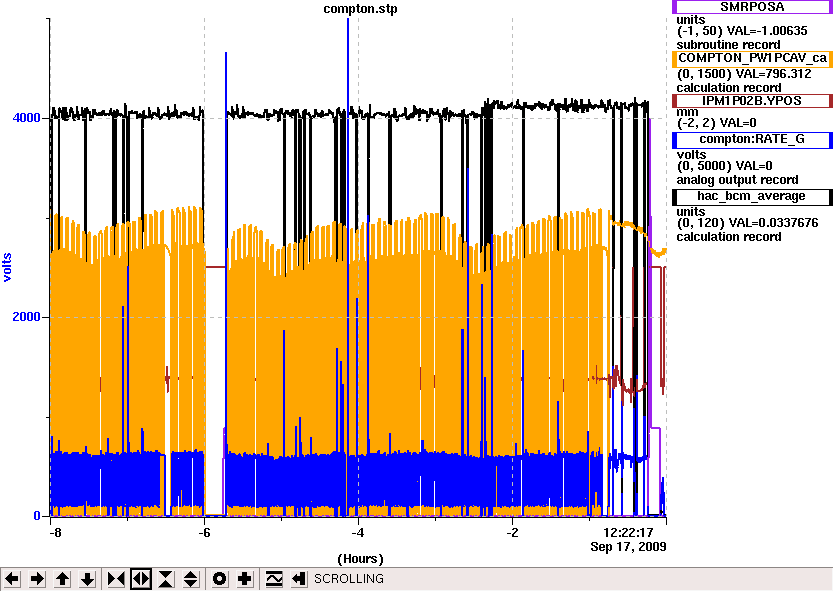Click the waveform refresh icon
The width and height of the screenshot is (833, 591).
click(x=274, y=579)
